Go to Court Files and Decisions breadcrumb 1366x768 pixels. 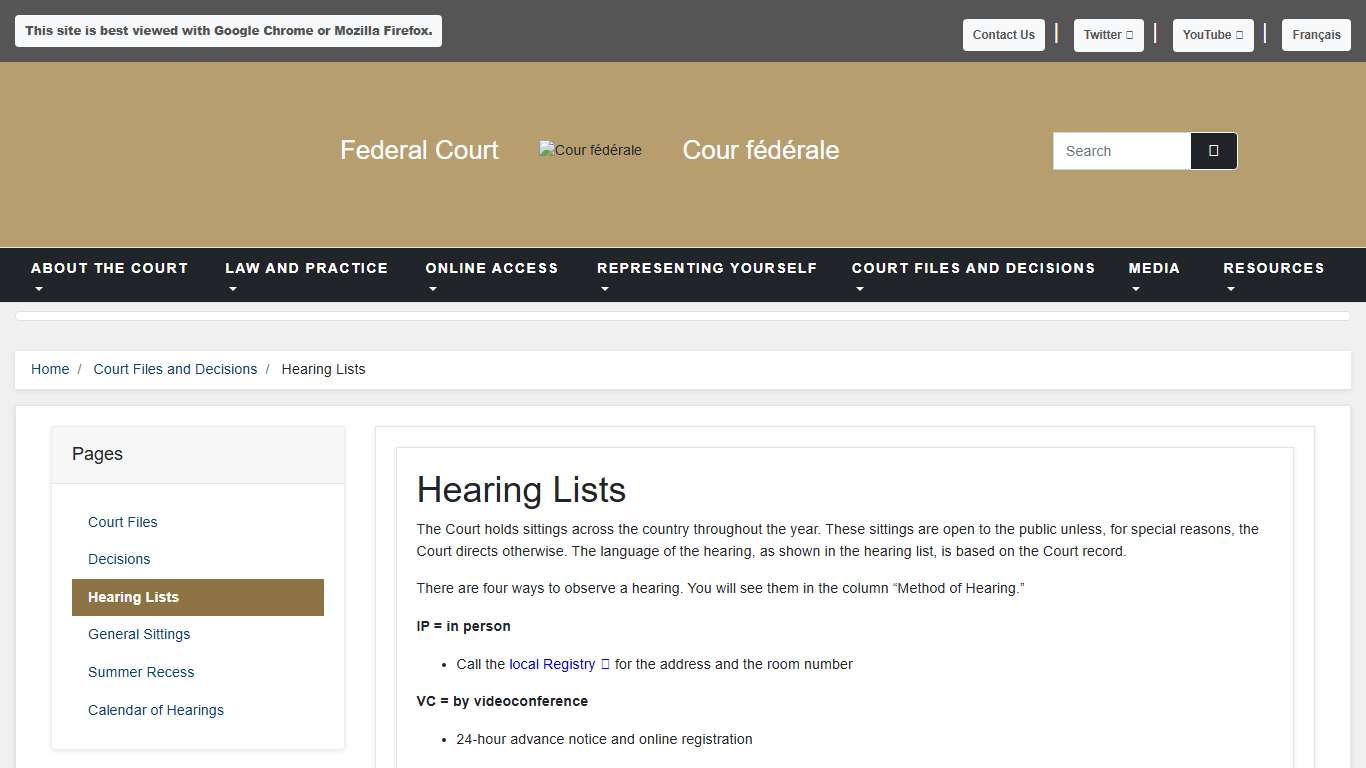click(x=175, y=369)
